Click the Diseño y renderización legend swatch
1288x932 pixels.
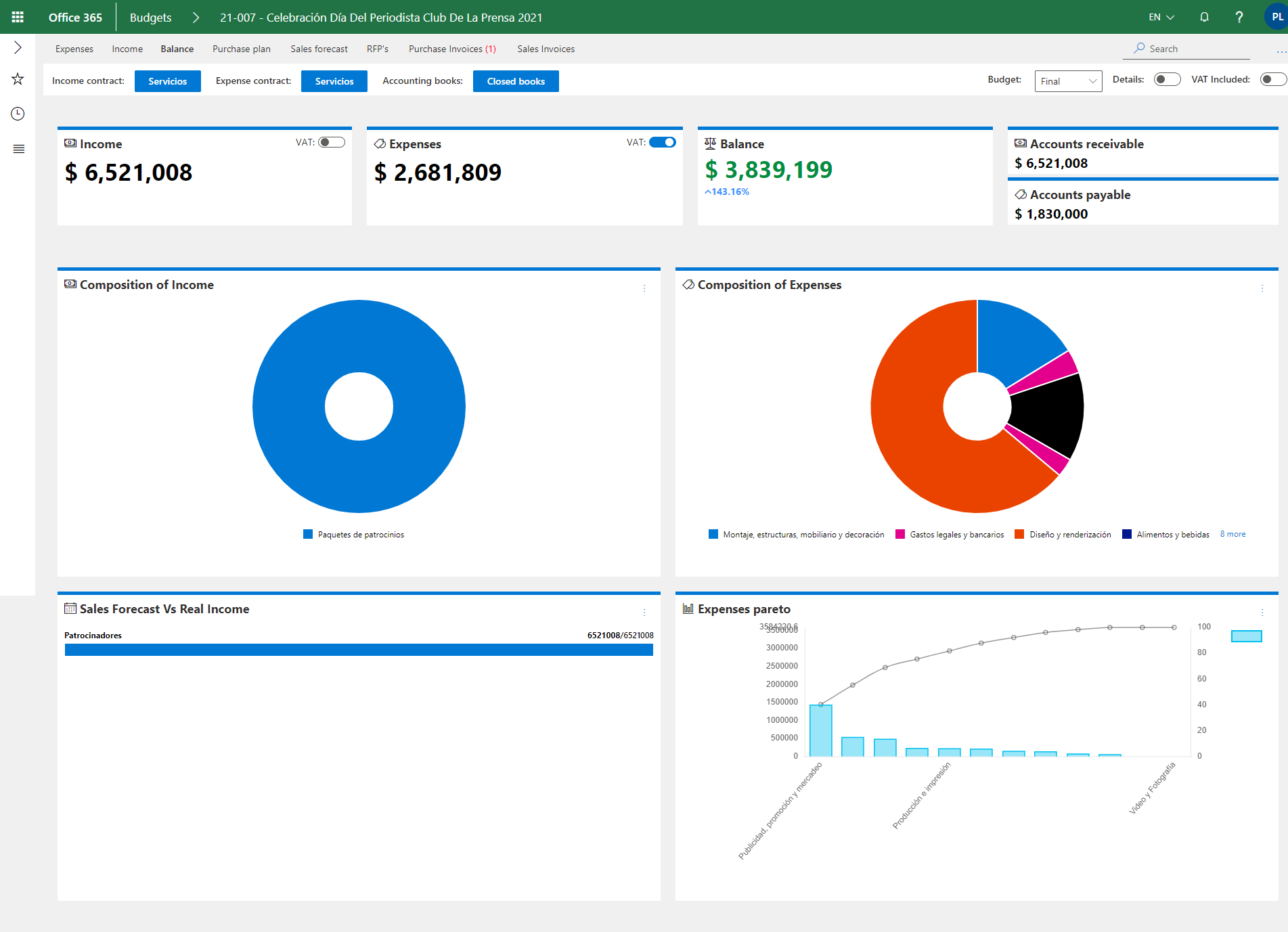pos(1019,534)
